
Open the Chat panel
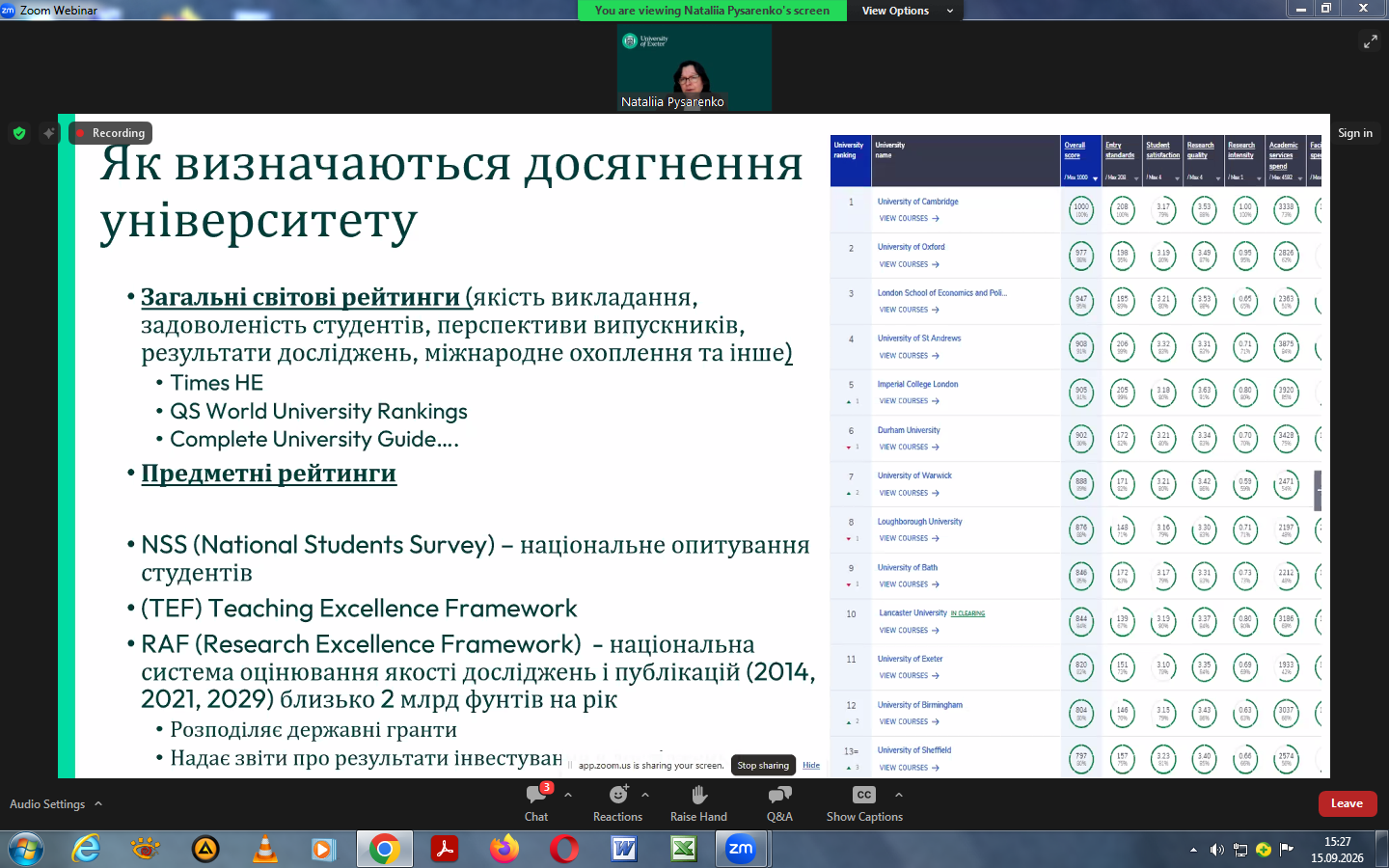[x=536, y=802]
